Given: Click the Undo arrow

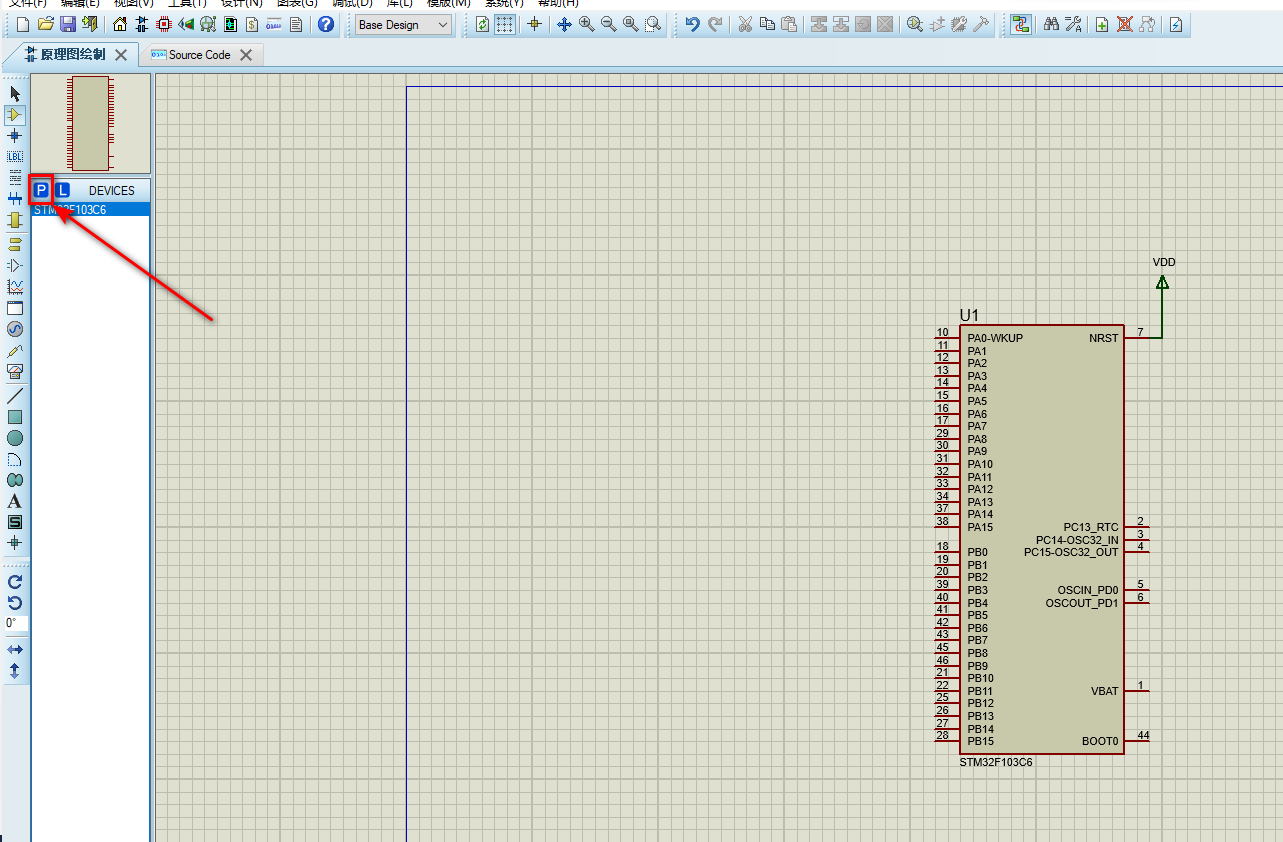Looking at the screenshot, I should pos(692,24).
